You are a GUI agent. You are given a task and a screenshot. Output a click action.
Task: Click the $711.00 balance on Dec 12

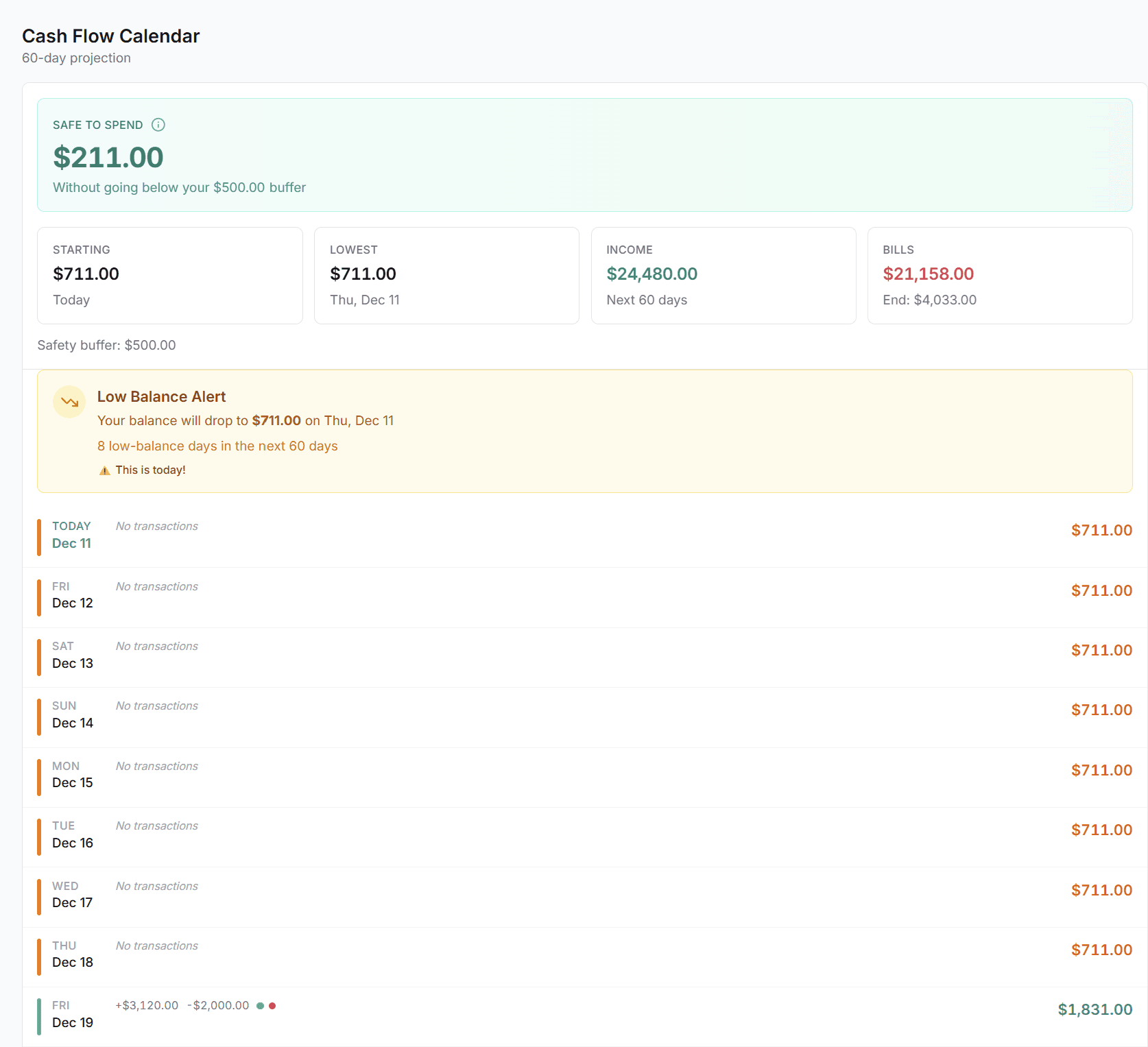click(x=1101, y=590)
